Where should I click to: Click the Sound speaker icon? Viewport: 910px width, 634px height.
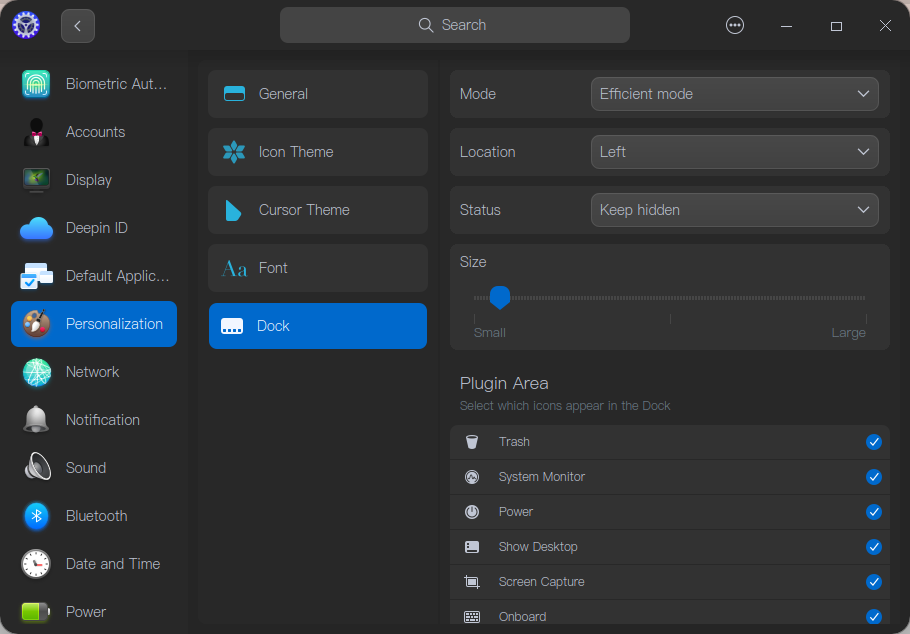(36, 468)
